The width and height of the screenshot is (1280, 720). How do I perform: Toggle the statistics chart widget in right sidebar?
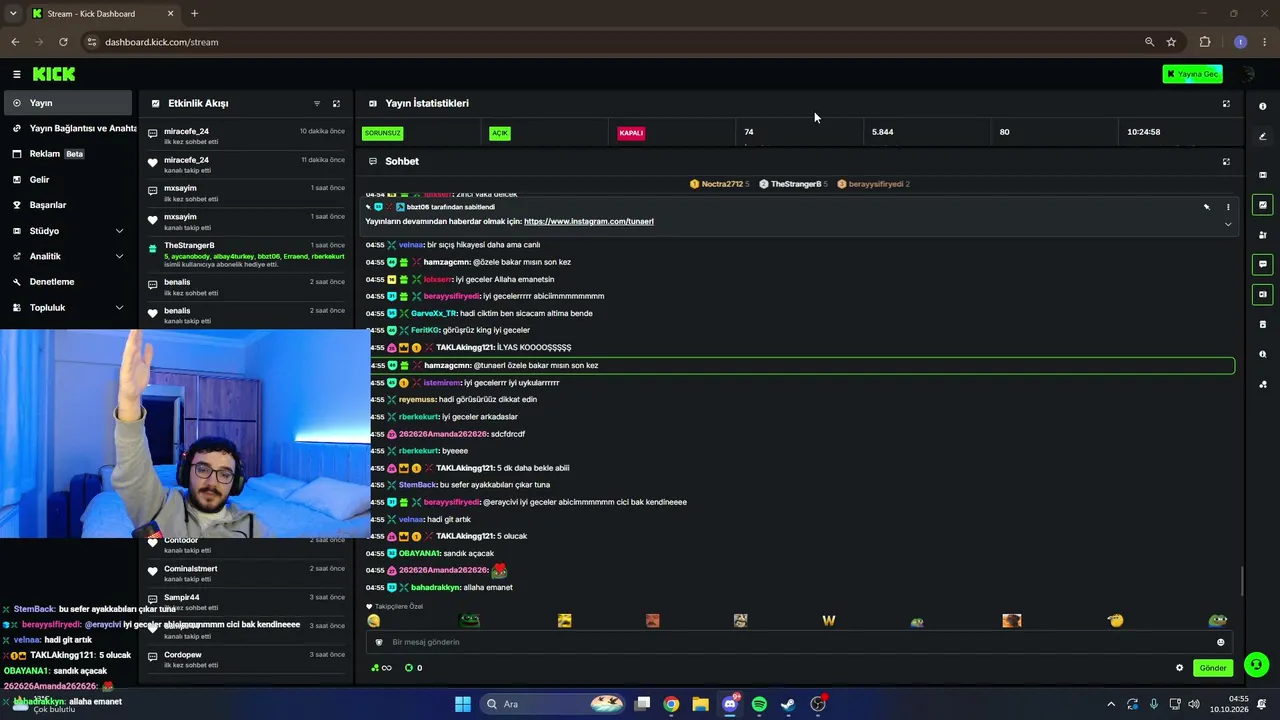(x=1262, y=205)
